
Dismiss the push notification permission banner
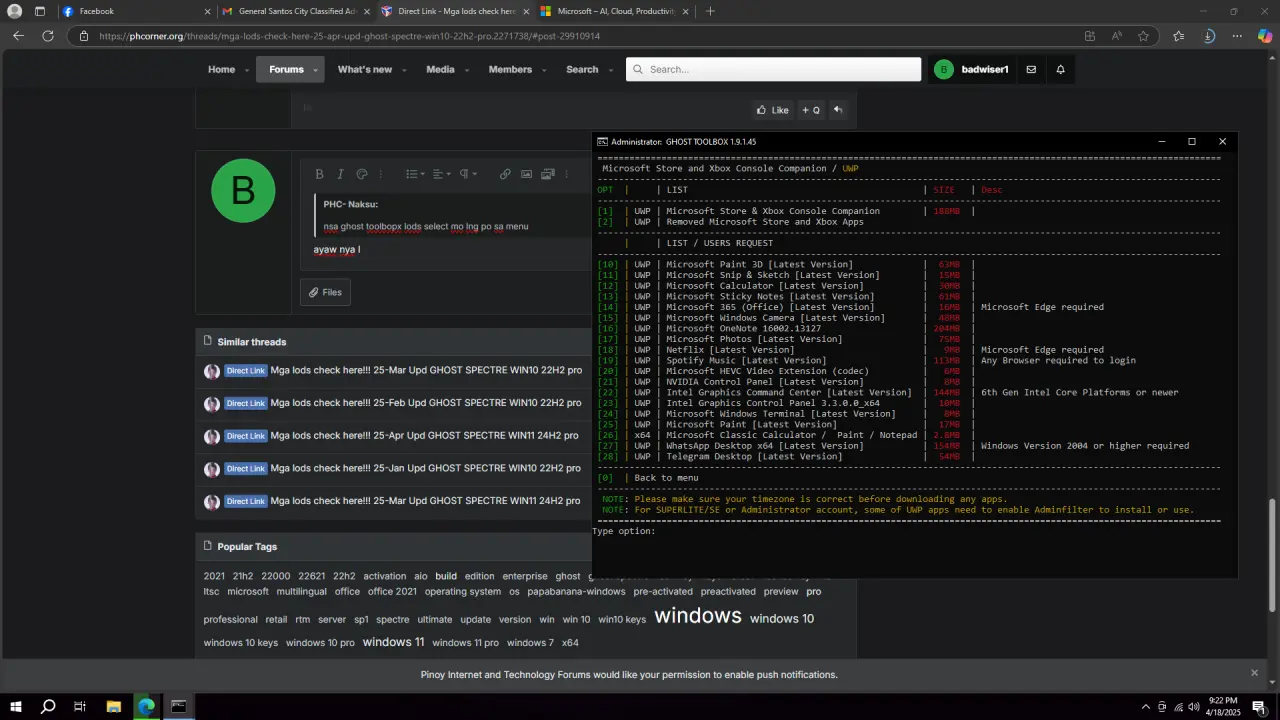[1254, 673]
